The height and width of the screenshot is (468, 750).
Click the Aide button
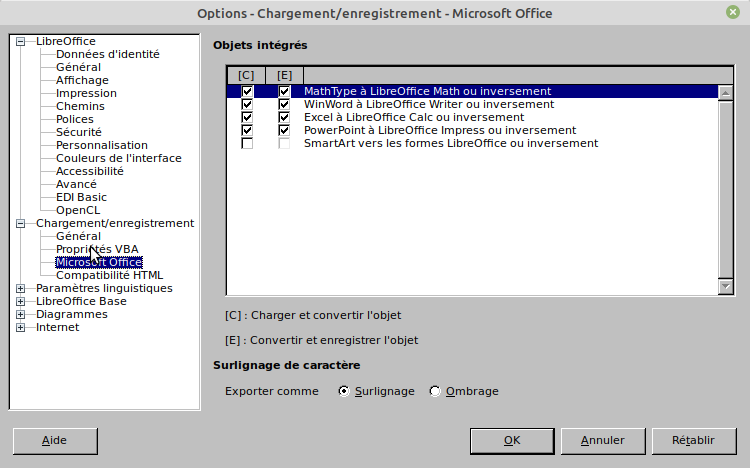(x=55, y=441)
